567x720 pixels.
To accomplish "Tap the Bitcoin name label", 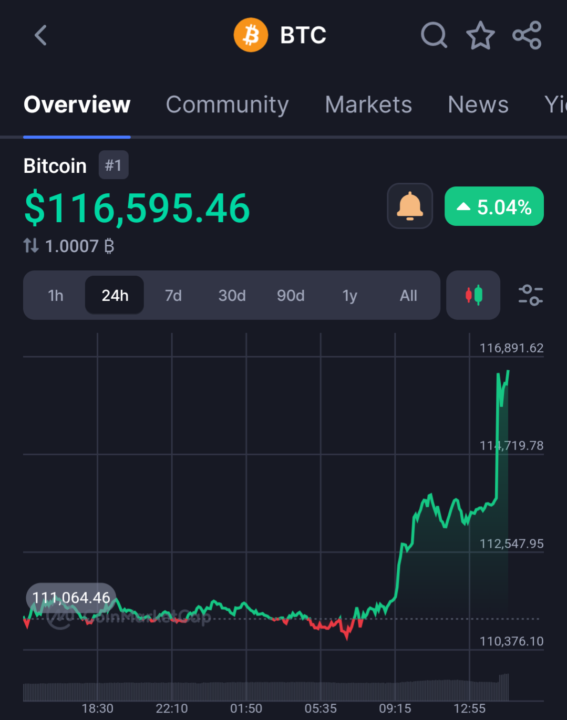I will (55, 166).
